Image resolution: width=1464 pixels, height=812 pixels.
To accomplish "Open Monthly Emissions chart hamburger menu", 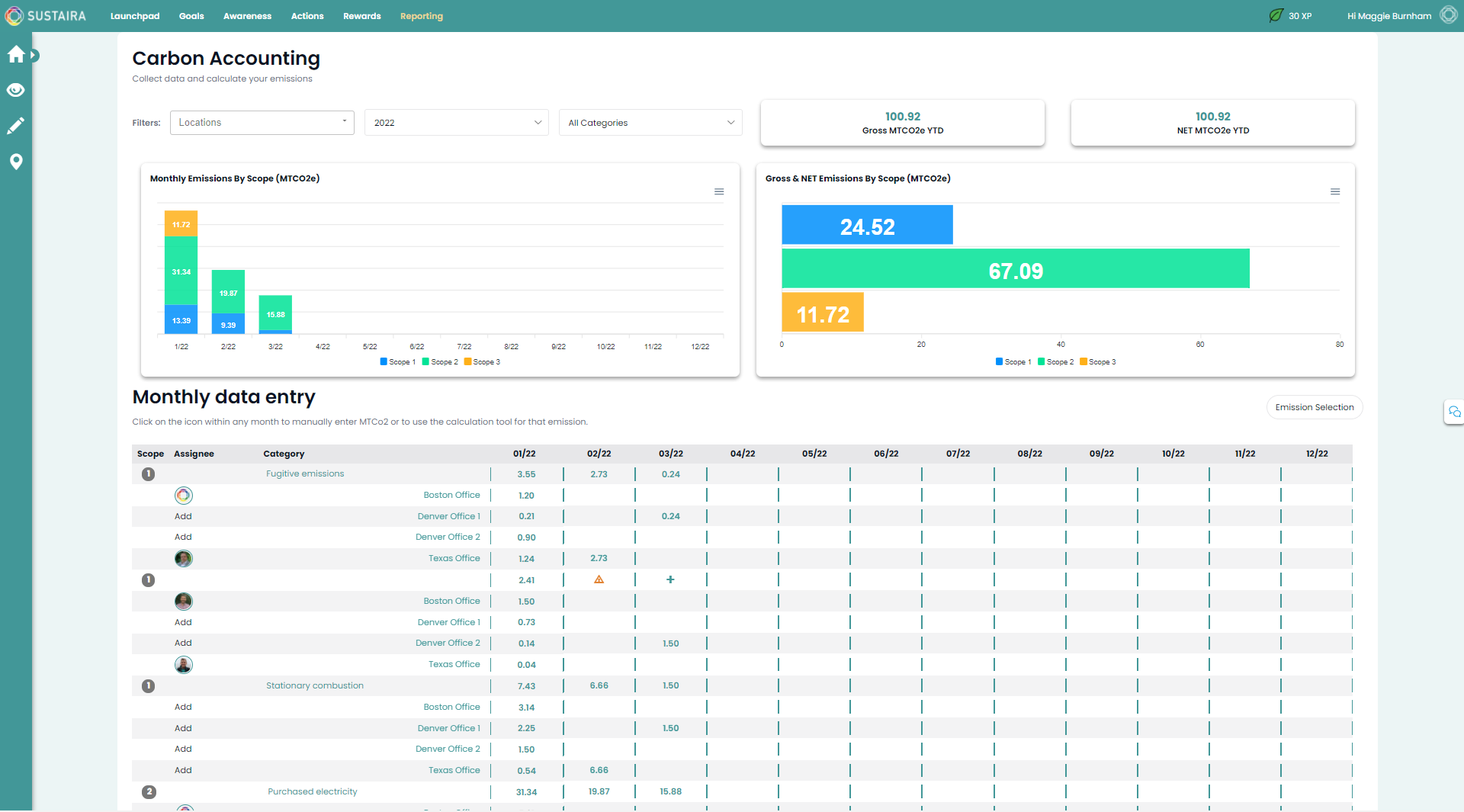I will 719,191.
